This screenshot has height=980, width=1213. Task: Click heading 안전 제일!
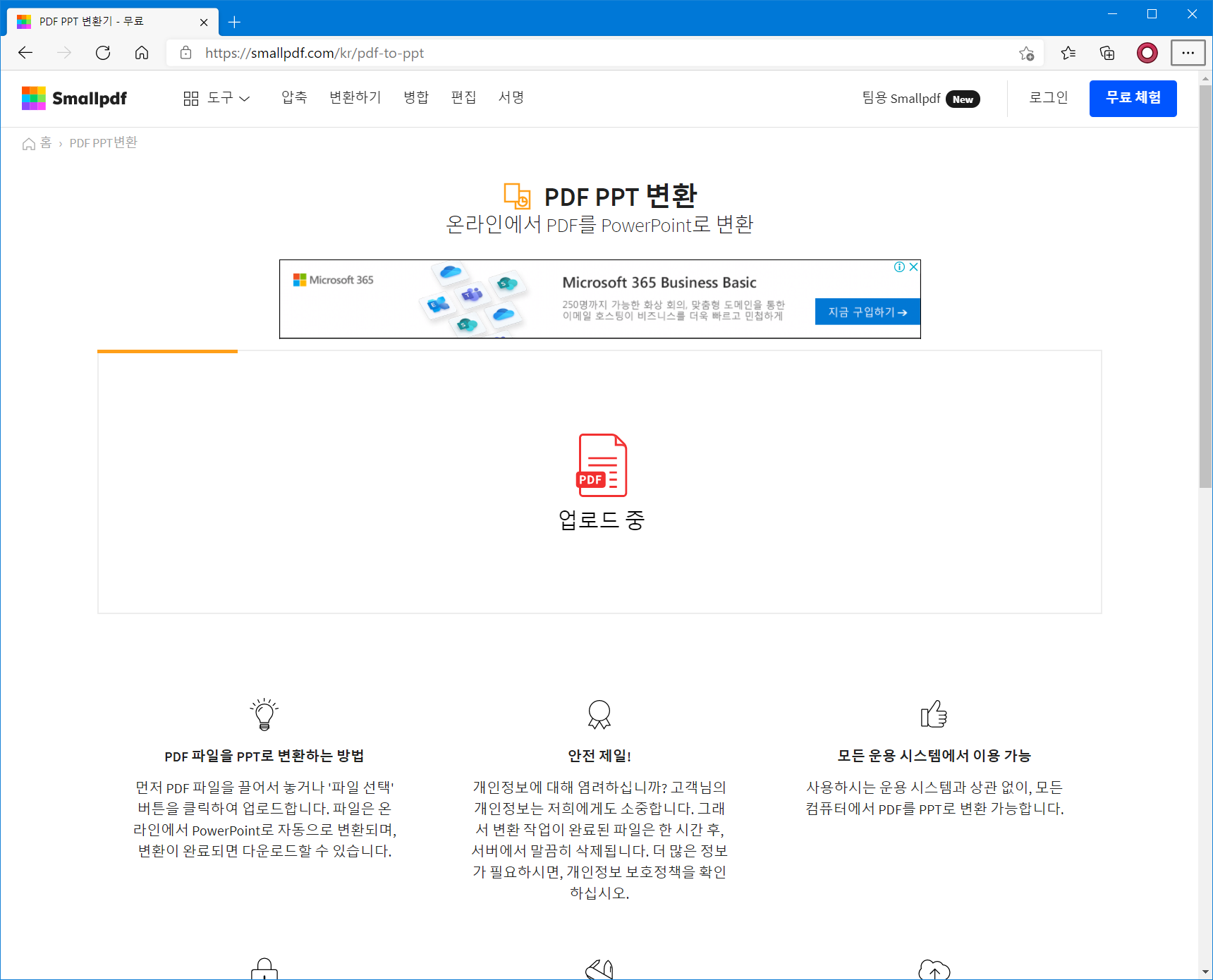coord(599,756)
